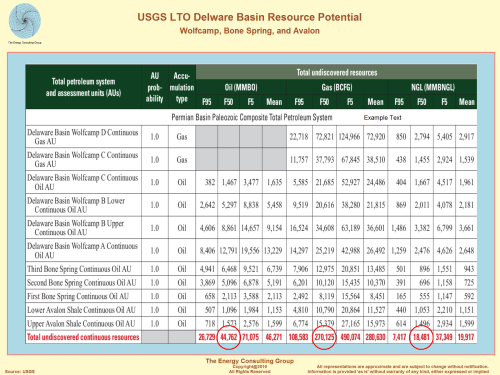Viewport: 500px width, 375px height.
Task: Click the Accumulation type column header
Action: pyautogui.click(x=182, y=87)
